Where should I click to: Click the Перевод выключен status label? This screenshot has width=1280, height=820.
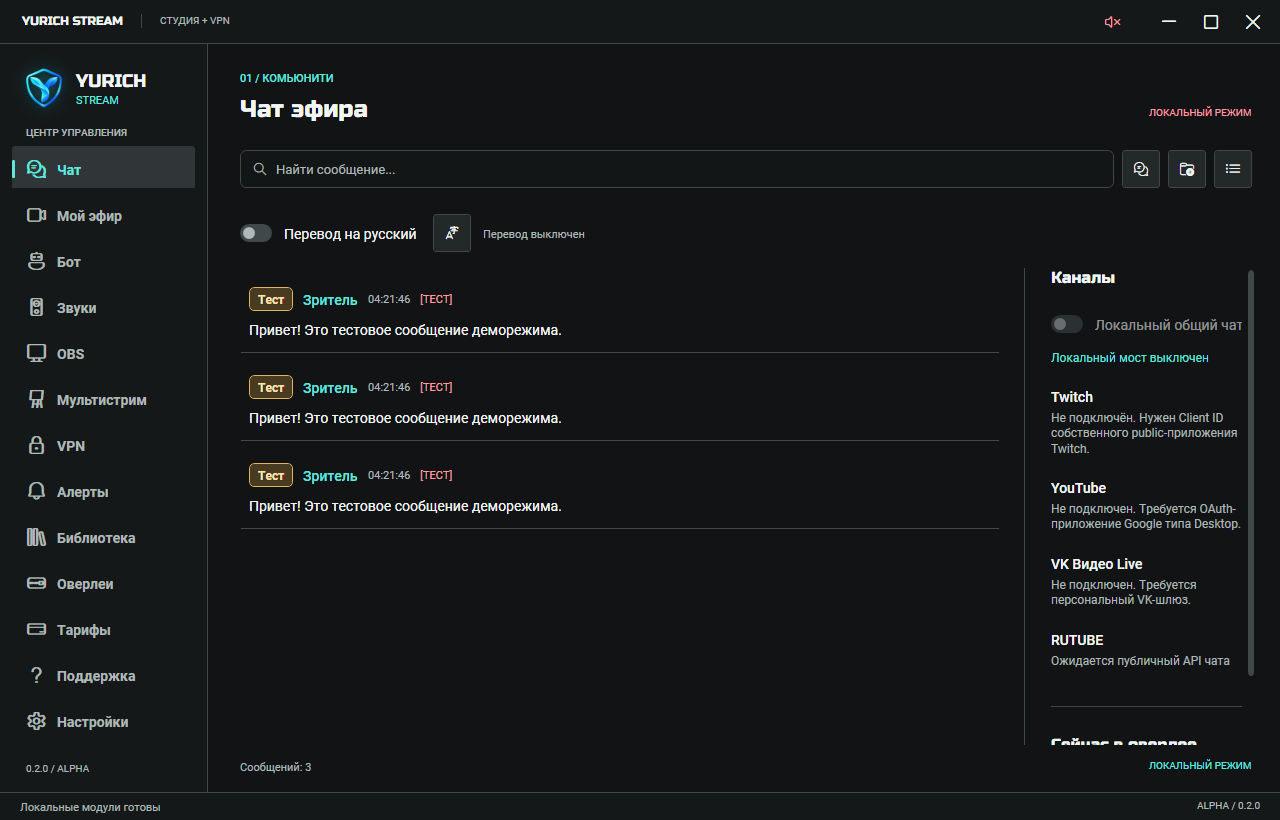[534, 234]
